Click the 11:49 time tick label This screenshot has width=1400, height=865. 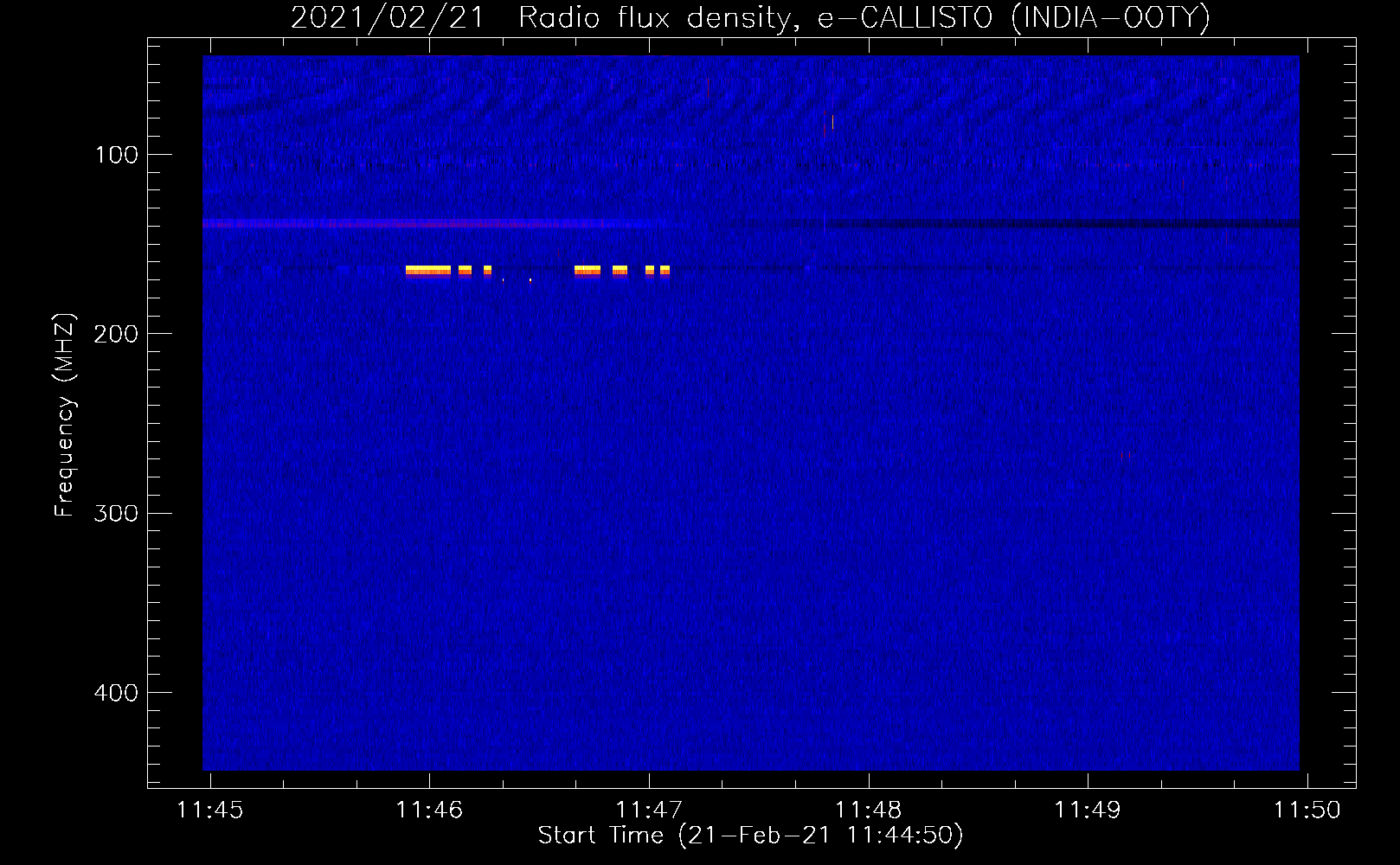pos(1088,810)
